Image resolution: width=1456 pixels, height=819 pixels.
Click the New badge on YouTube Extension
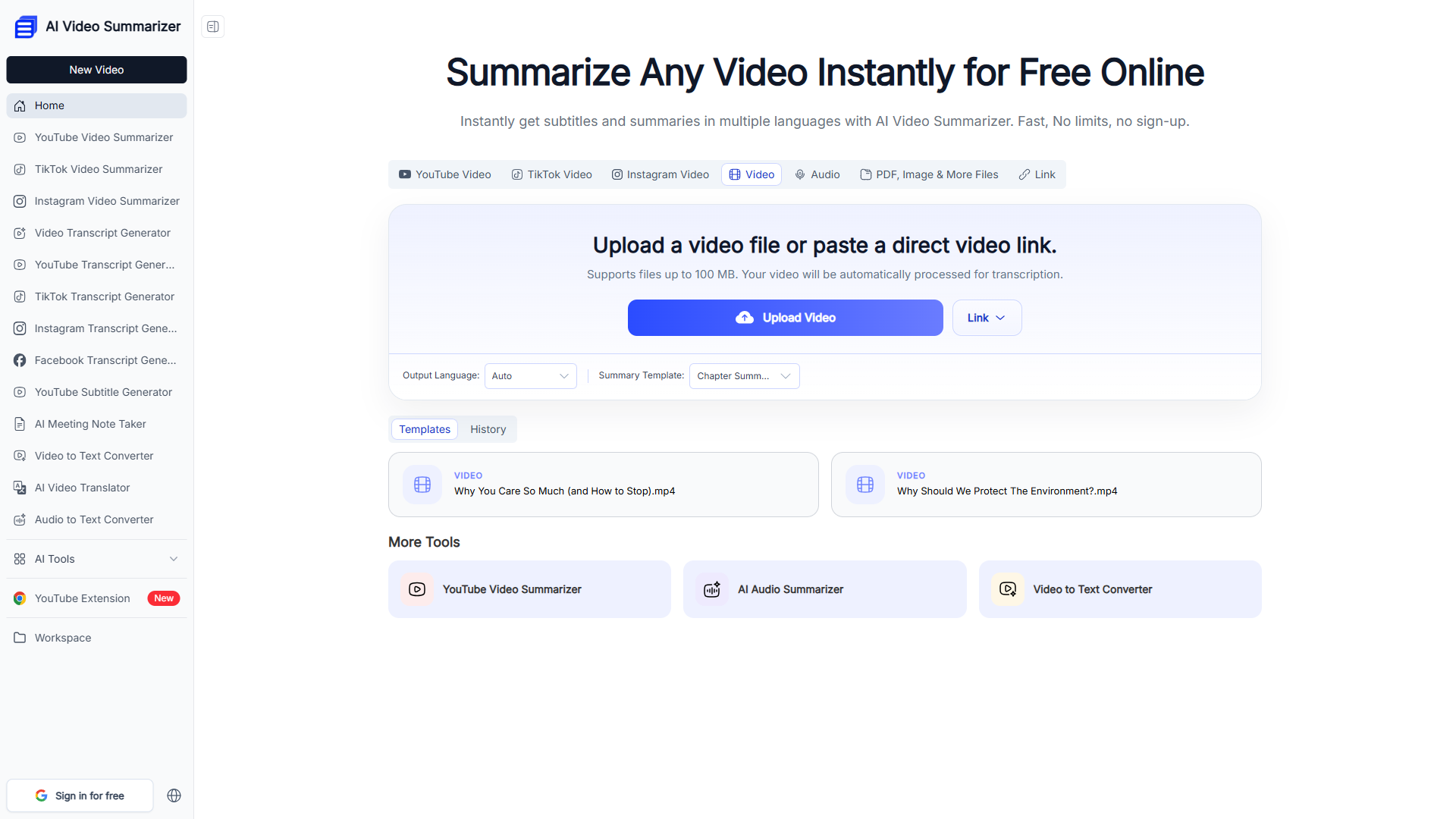point(163,598)
